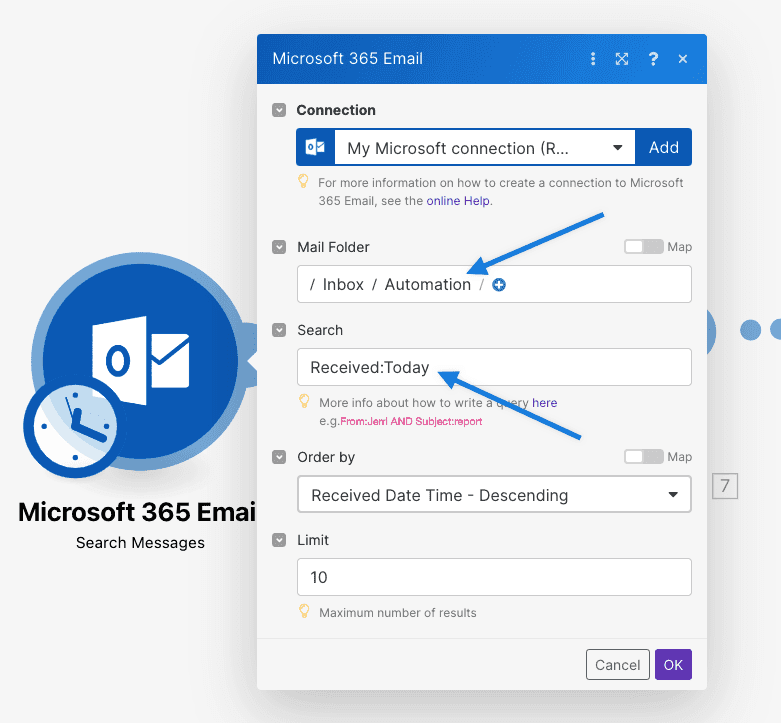
Task: Click the plus icon after Automation folder
Action: pos(499,285)
